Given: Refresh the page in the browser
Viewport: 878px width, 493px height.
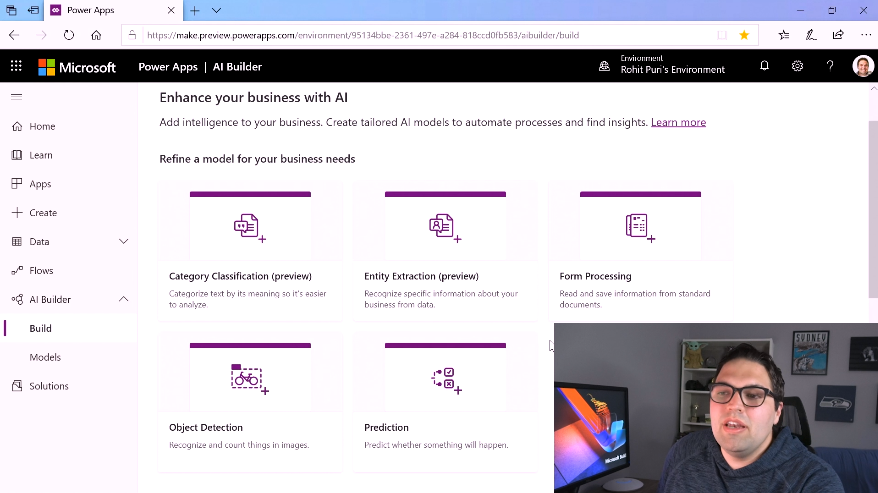Looking at the screenshot, I should pos(69,35).
